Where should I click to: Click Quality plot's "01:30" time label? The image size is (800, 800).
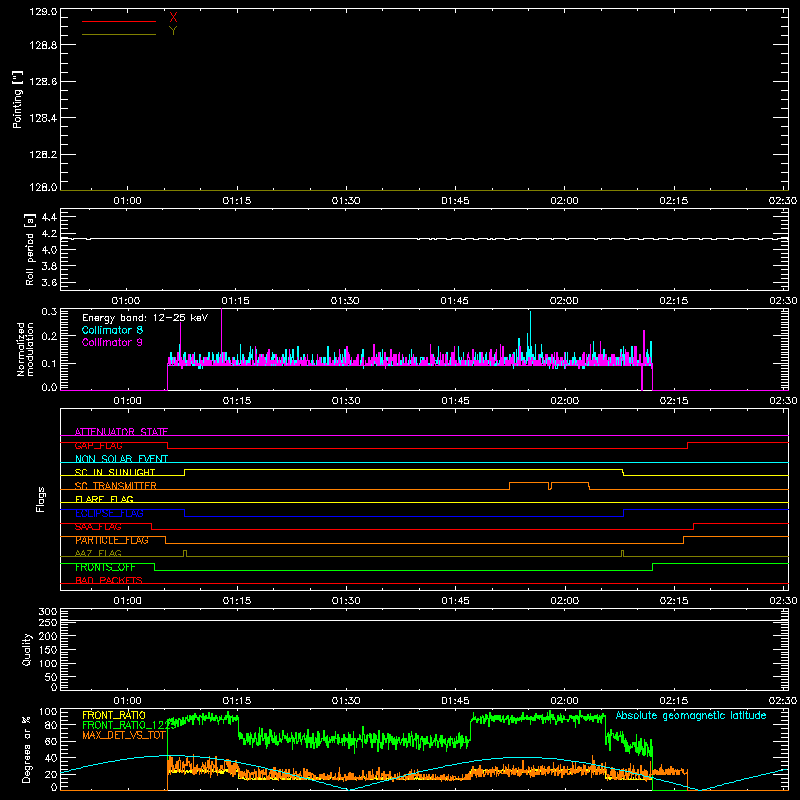coord(346,701)
